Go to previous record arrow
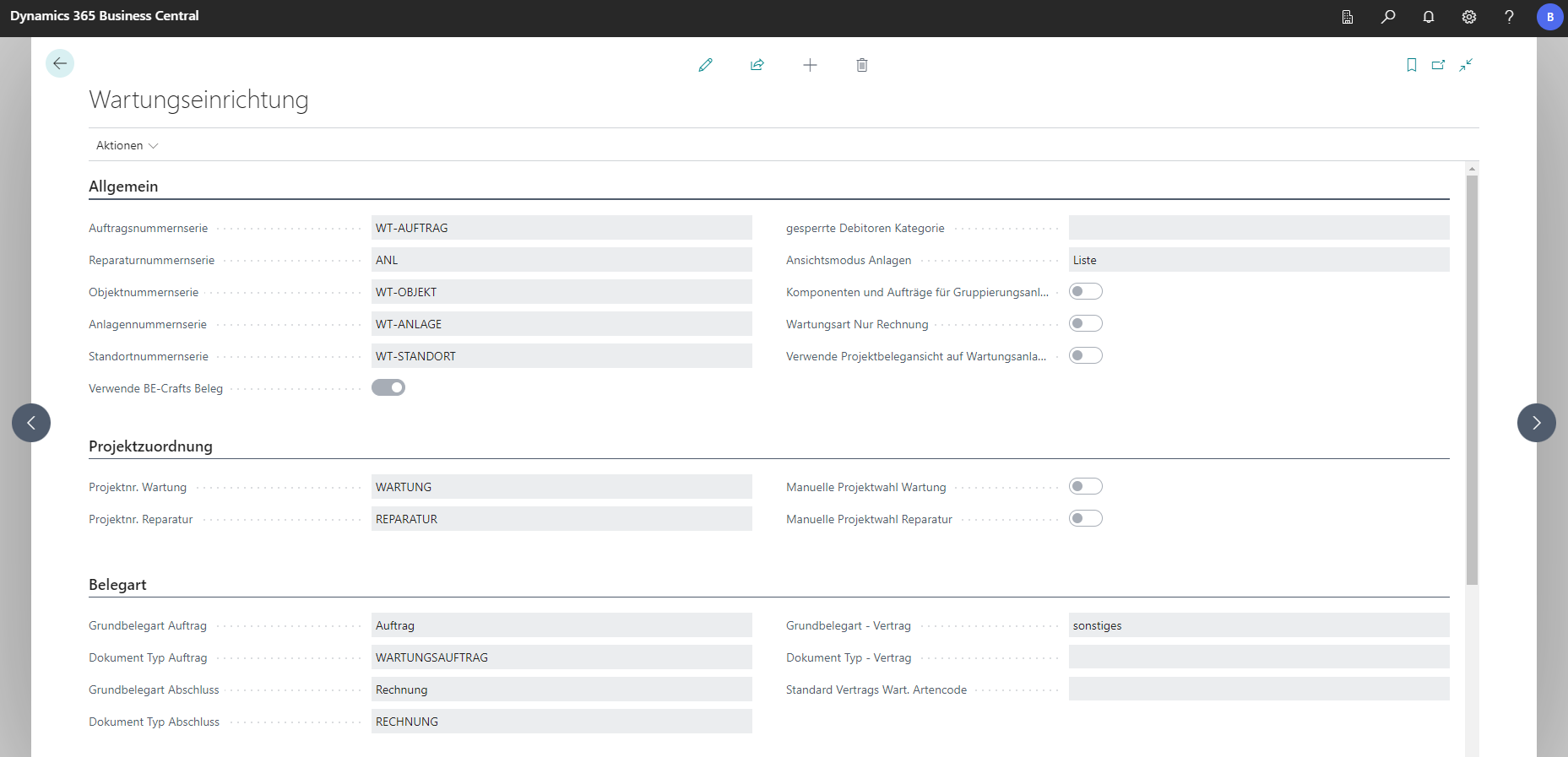This screenshot has height=757, width=1568. coord(31,423)
